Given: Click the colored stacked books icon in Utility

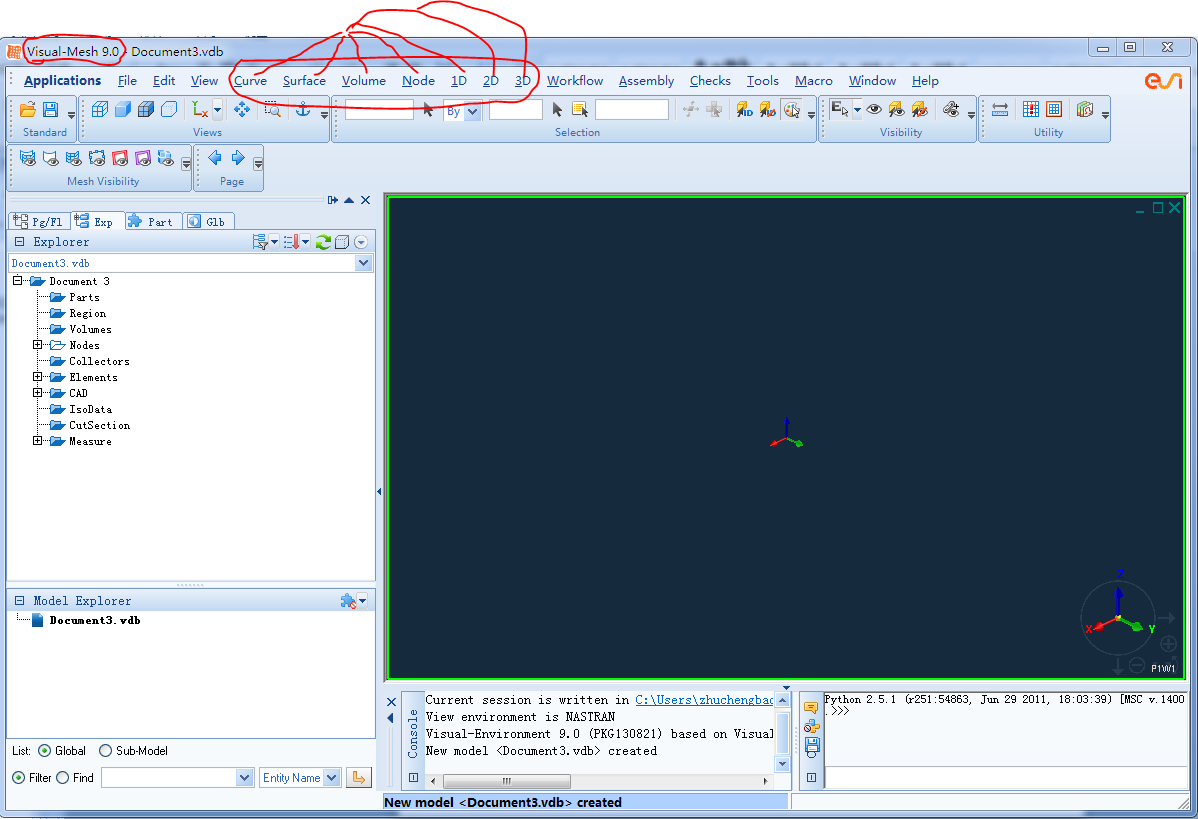Looking at the screenshot, I should click(x=1085, y=110).
